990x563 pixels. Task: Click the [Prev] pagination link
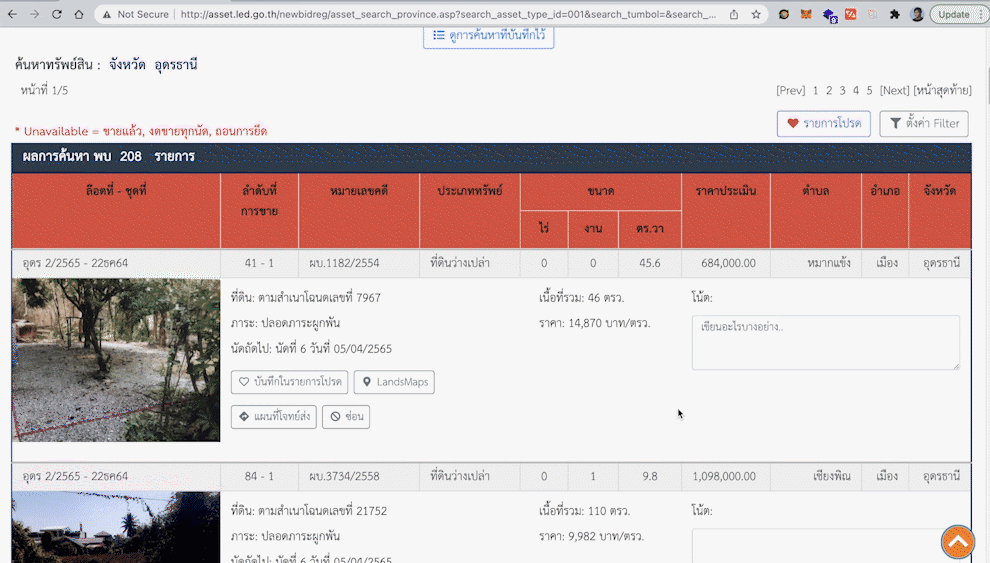pos(790,90)
